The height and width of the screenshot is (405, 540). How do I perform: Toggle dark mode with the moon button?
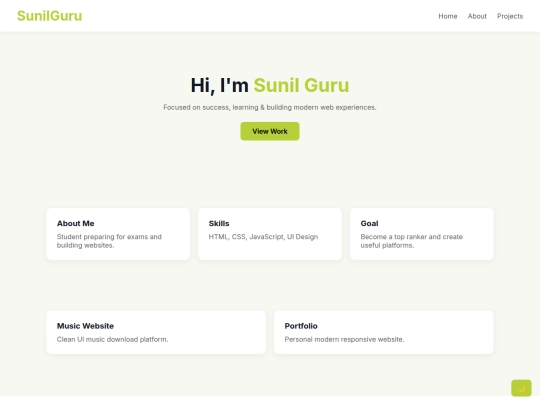pyautogui.click(x=521, y=388)
